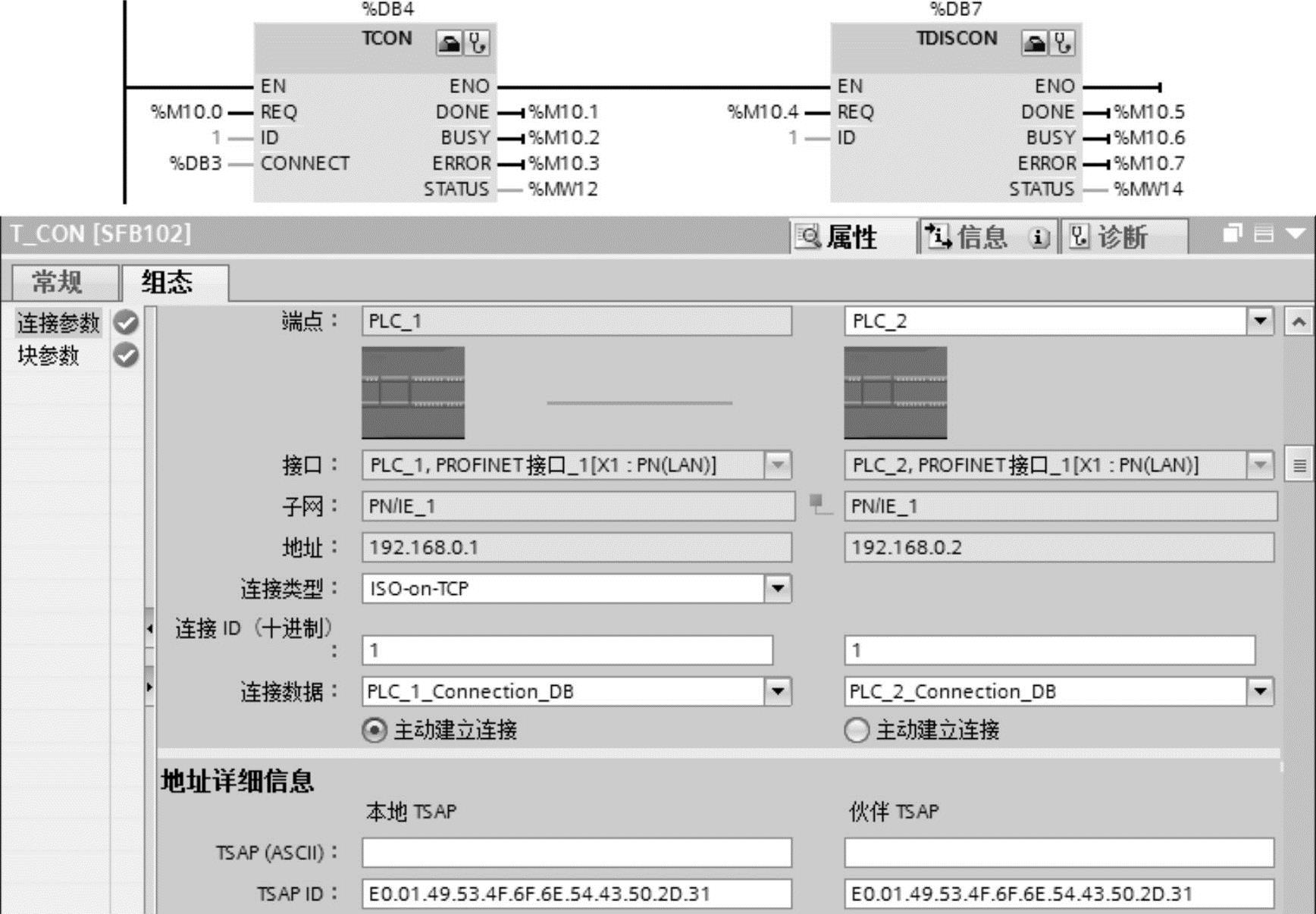Expand navigation pane with right arrow
The image size is (1316, 914).
(x=149, y=687)
